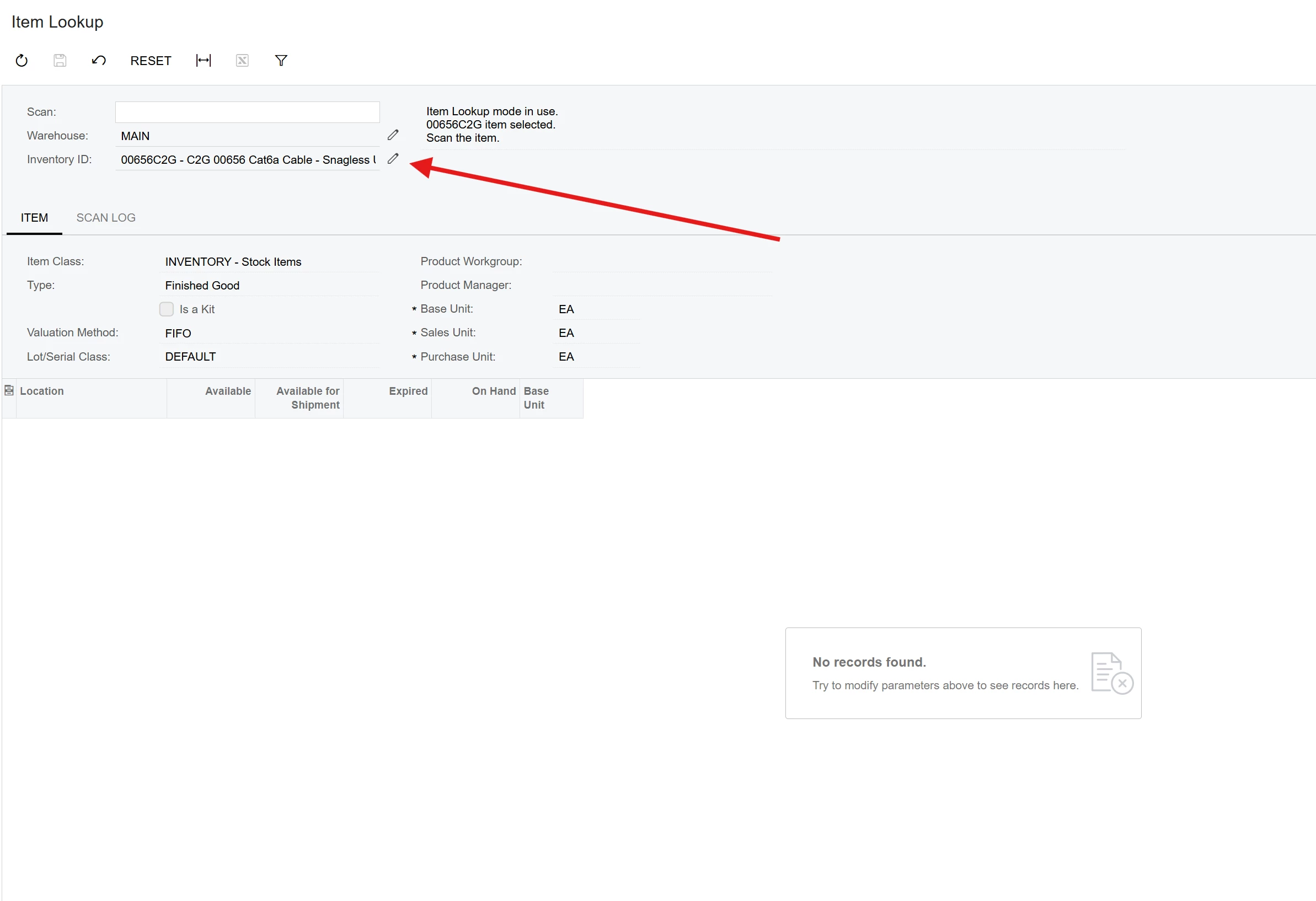Click the Inventory ID value field
The width and height of the screenshot is (1316, 901).
248,159
